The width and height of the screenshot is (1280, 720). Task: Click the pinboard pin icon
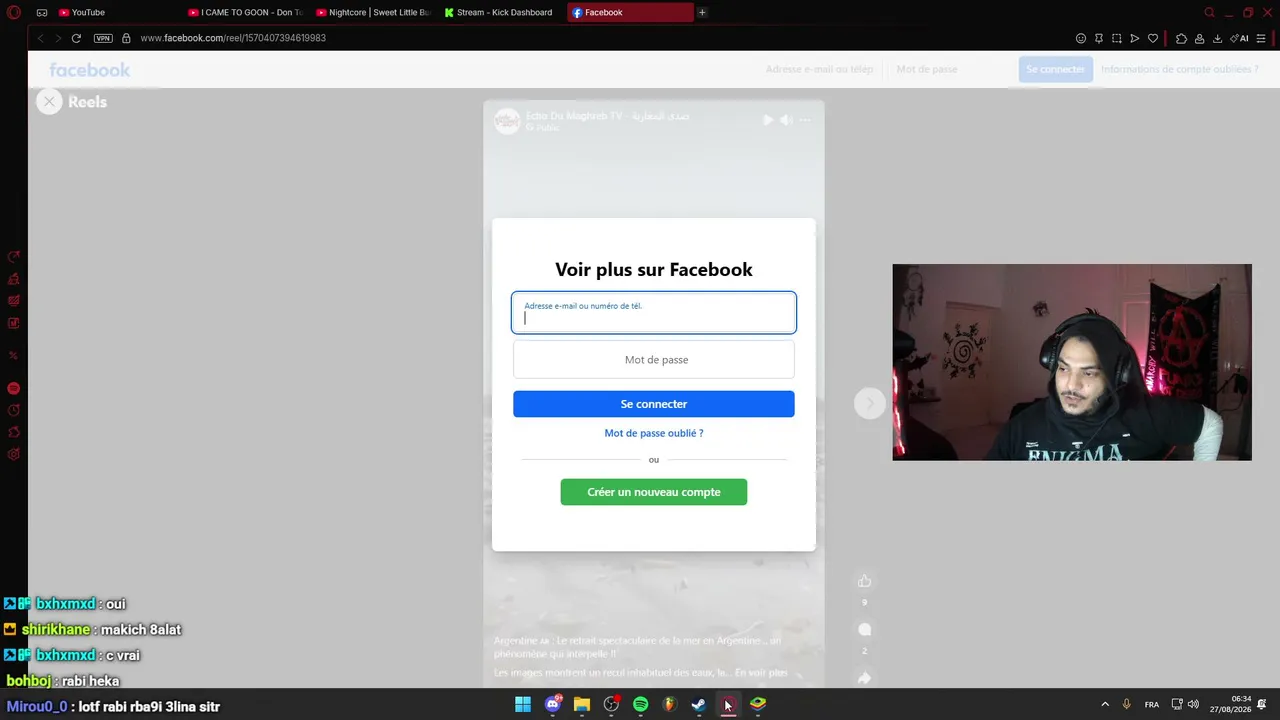click(x=1098, y=38)
